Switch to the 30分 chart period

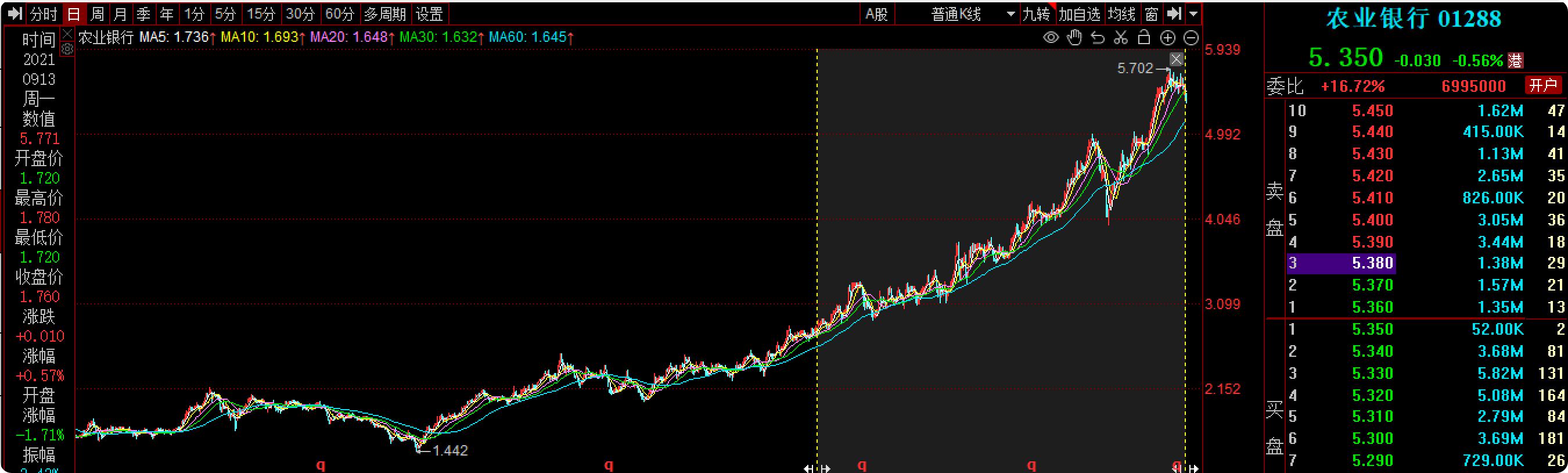[300, 13]
